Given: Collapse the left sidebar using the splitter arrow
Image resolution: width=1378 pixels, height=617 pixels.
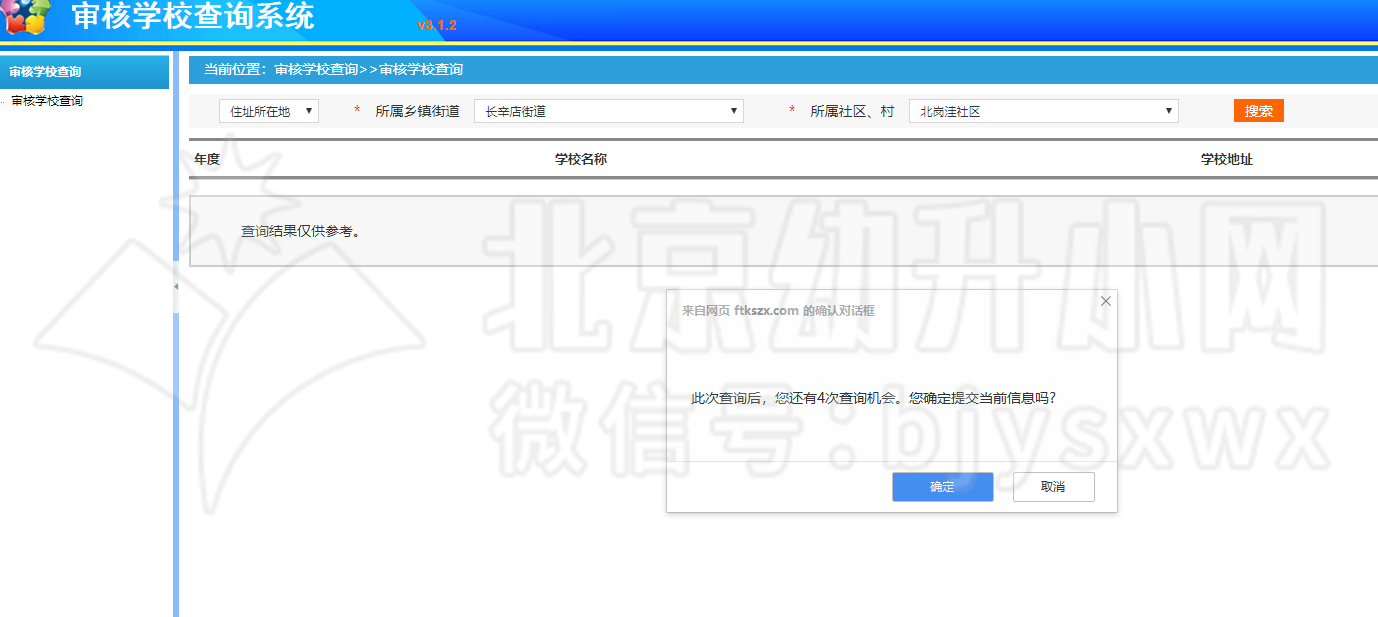Looking at the screenshot, I should coord(176,287).
